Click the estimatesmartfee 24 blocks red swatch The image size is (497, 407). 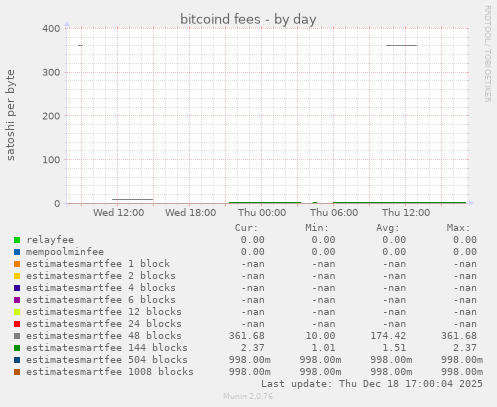click(17, 324)
